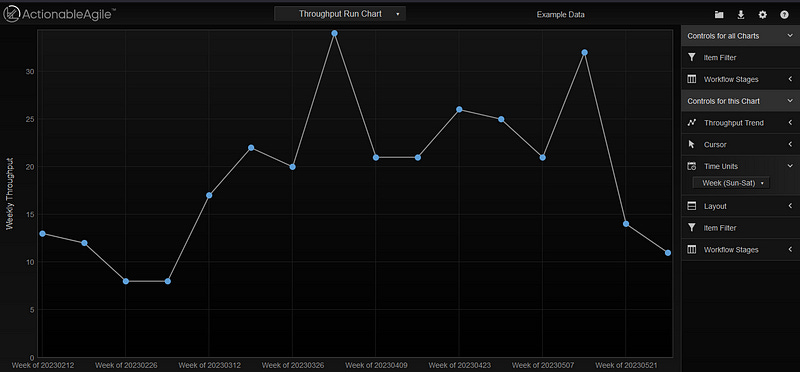Image resolution: width=800 pixels, height=372 pixels.
Task: Click 'Week of 20230521' axis label
Action: [627, 365]
